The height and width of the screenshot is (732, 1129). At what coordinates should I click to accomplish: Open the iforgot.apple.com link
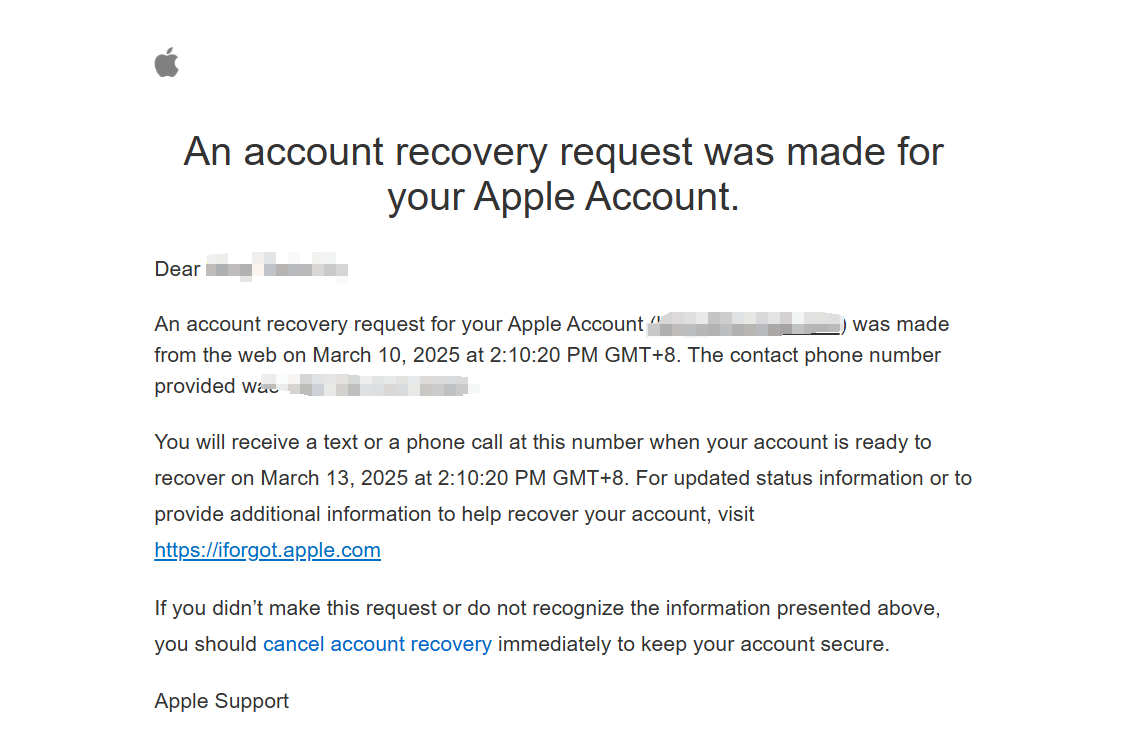(x=267, y=550)
